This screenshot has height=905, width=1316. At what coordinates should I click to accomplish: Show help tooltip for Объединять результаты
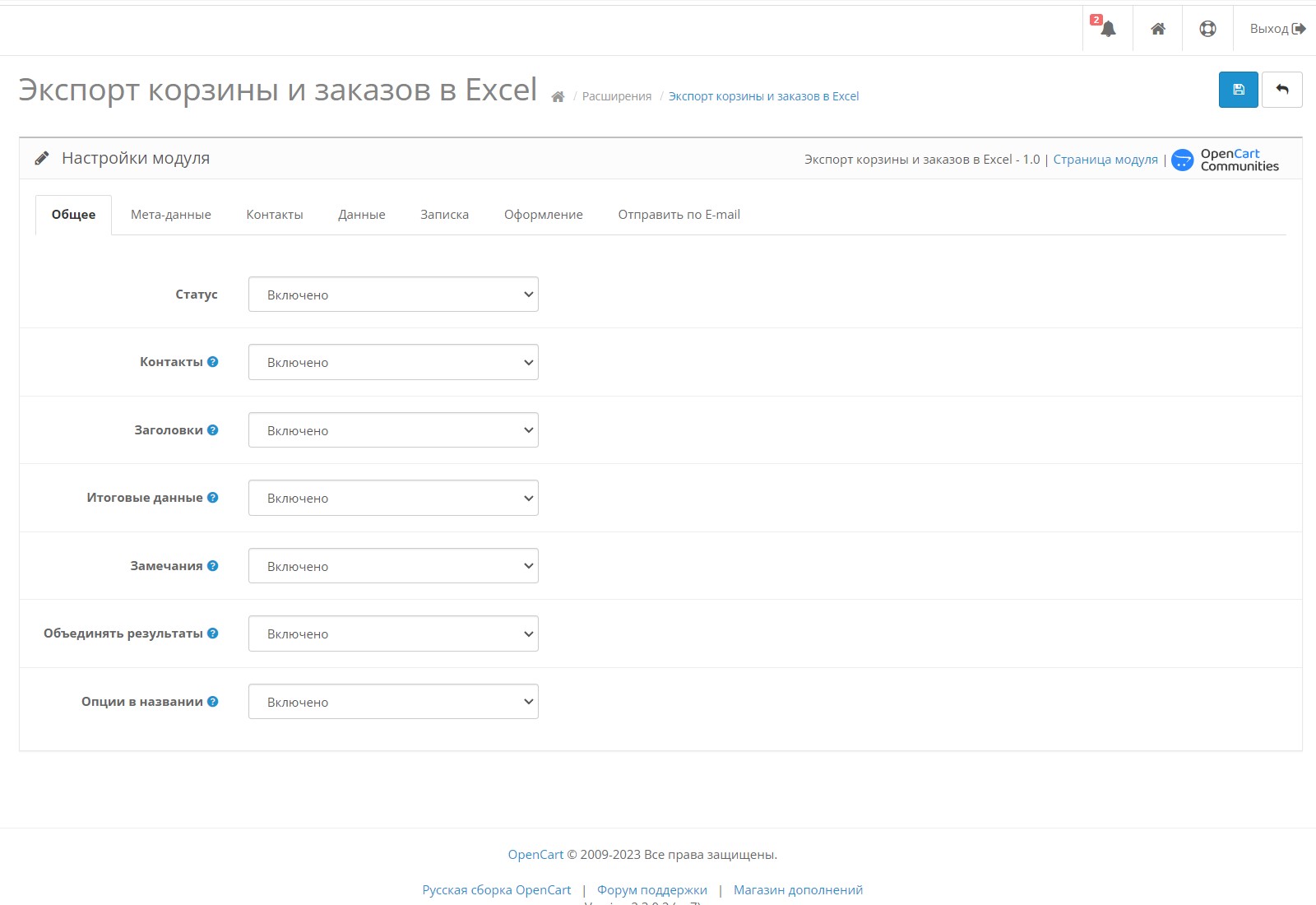tap(213, 633)
